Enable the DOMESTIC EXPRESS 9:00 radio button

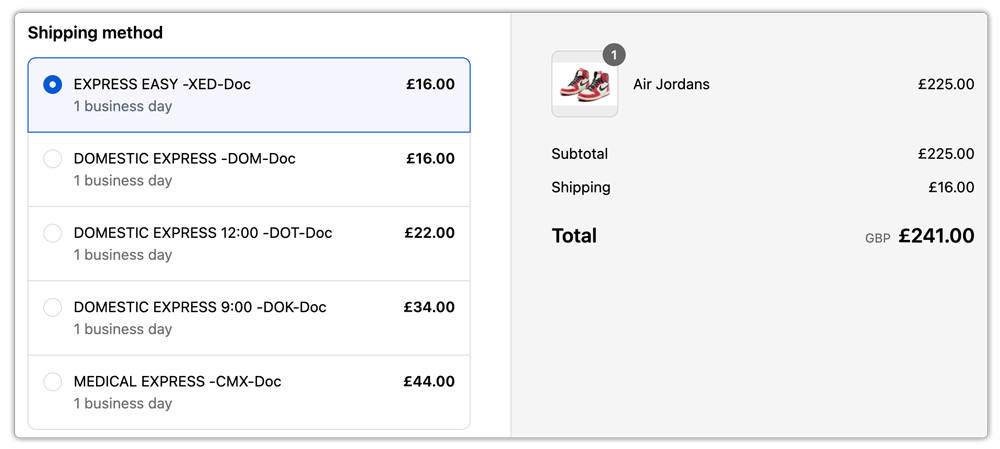point(53,307)
